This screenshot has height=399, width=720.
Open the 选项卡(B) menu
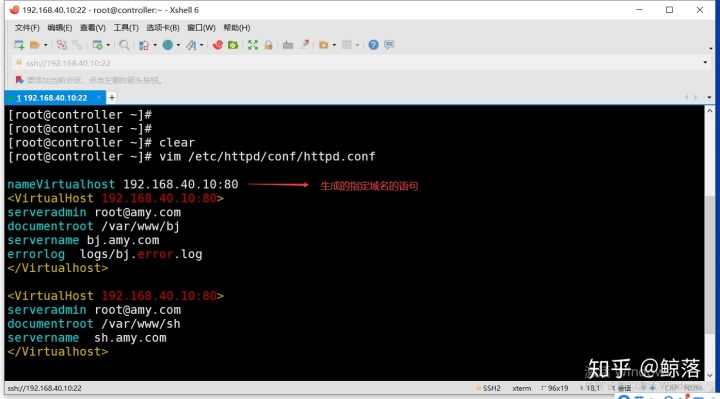click(163, 28)
